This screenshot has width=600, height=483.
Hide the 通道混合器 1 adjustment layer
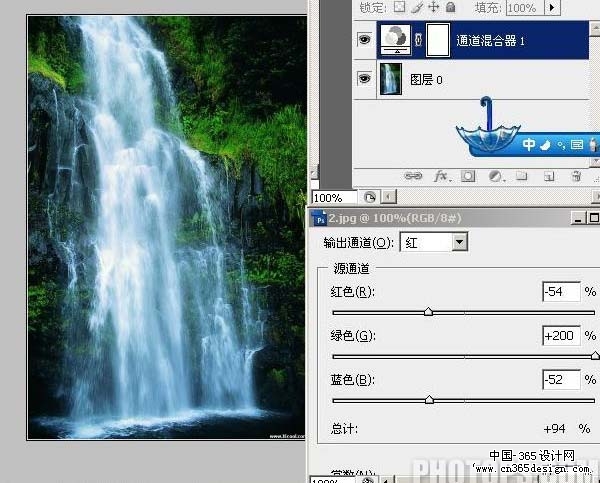(x=364, y=39)
